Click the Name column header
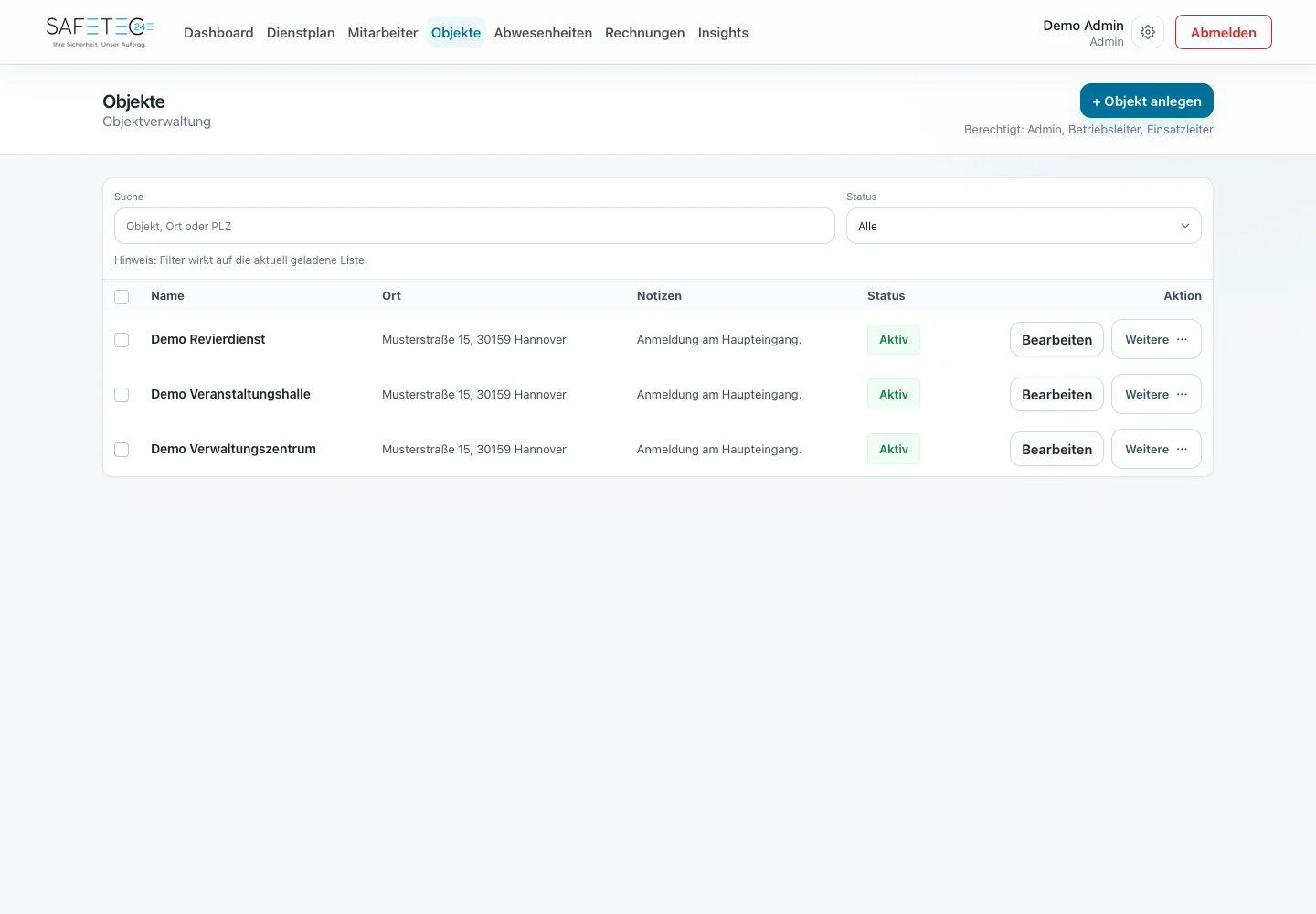This screenshot has width=1316, height=914. click(x=167, y=295)
